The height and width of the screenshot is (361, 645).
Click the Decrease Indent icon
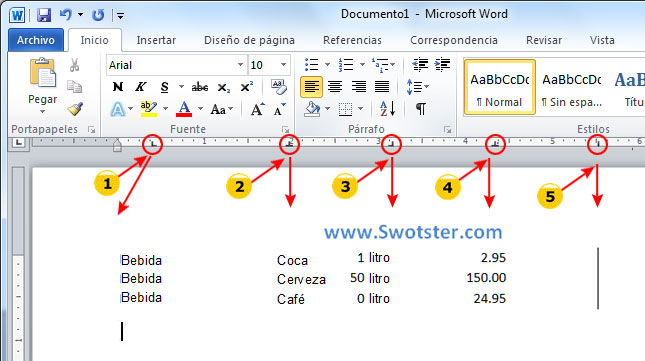(x=420, y=65)
